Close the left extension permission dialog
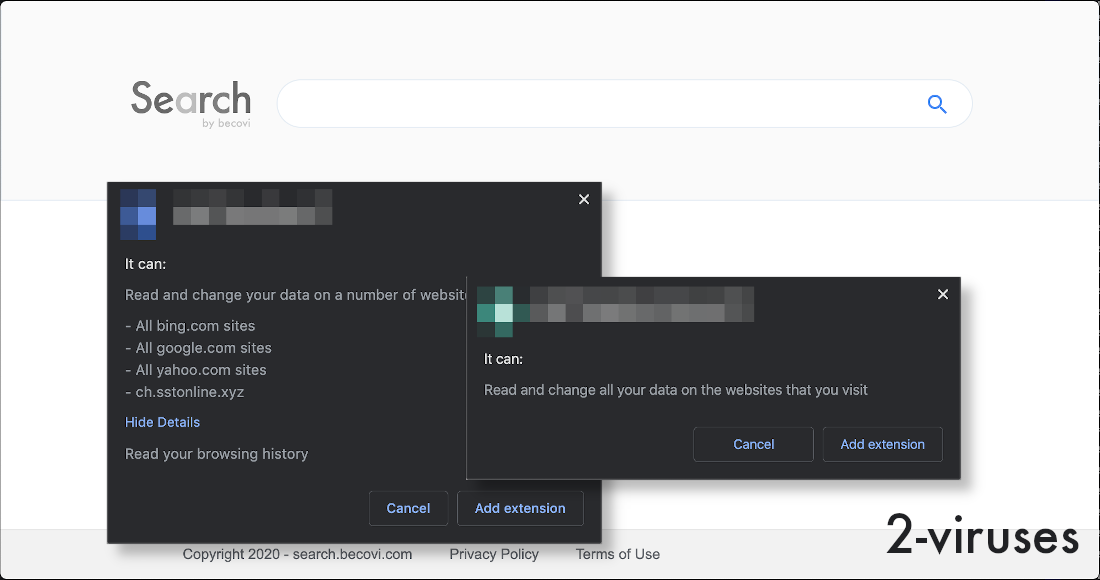 (584, 200)
